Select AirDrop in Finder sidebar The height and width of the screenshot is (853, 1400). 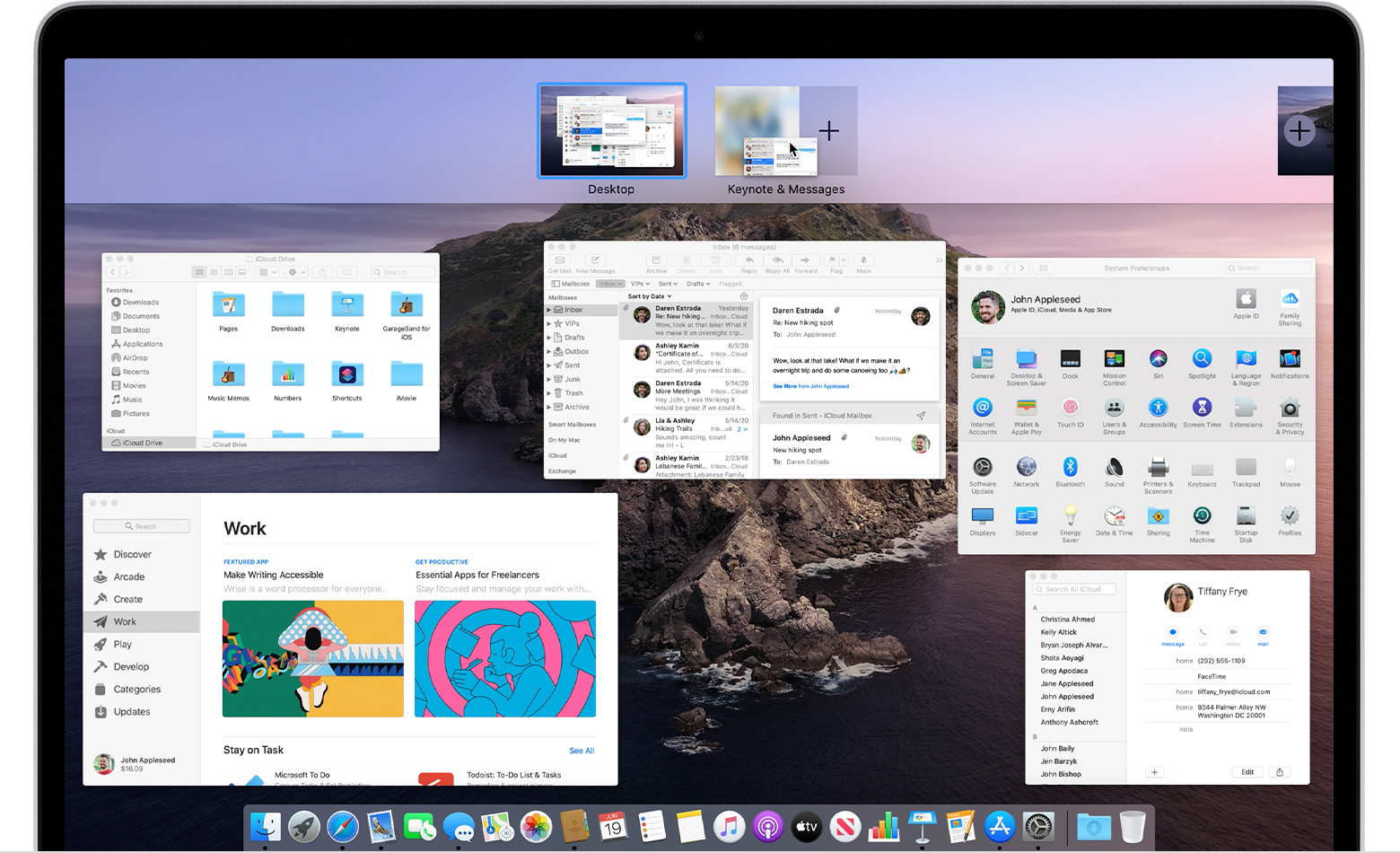136,358
